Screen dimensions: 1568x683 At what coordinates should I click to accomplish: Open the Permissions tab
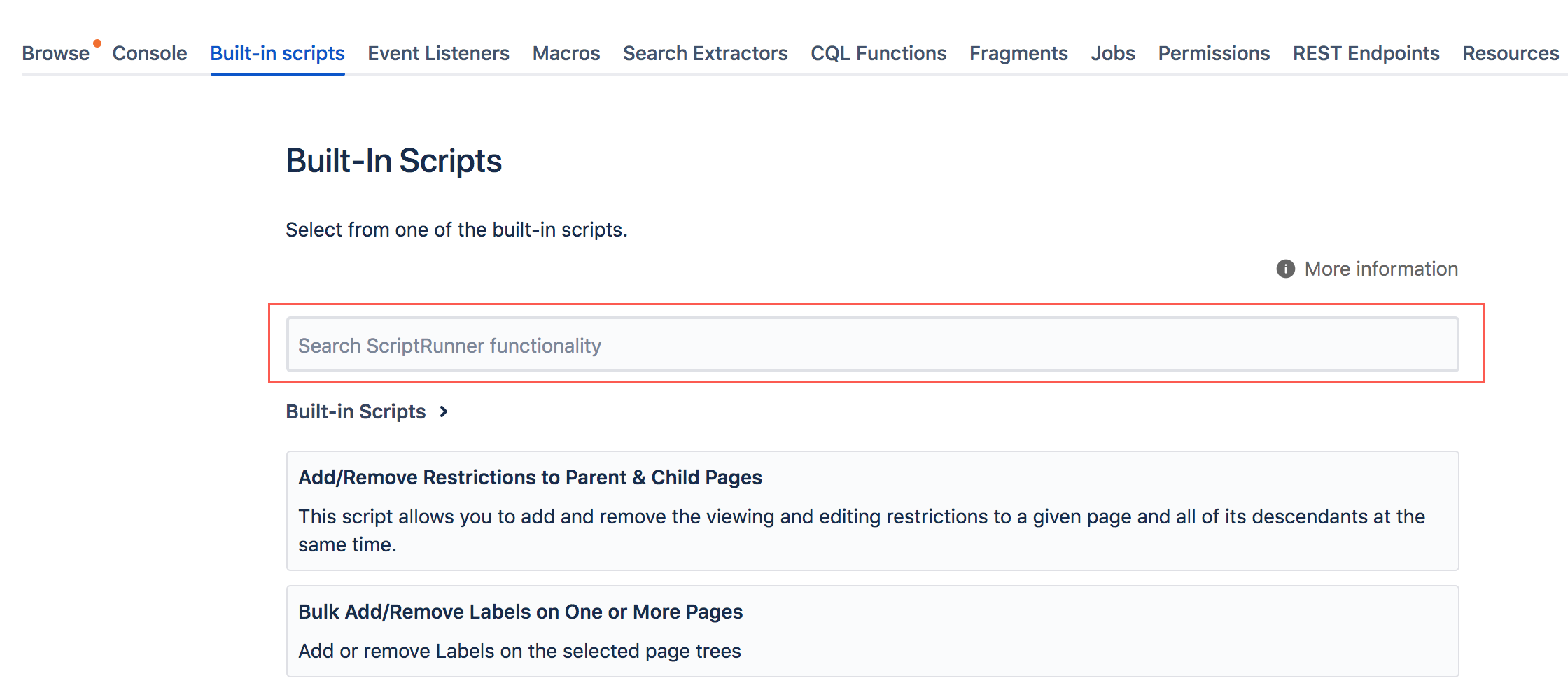pyautogui.click(x=1214, y=53)
